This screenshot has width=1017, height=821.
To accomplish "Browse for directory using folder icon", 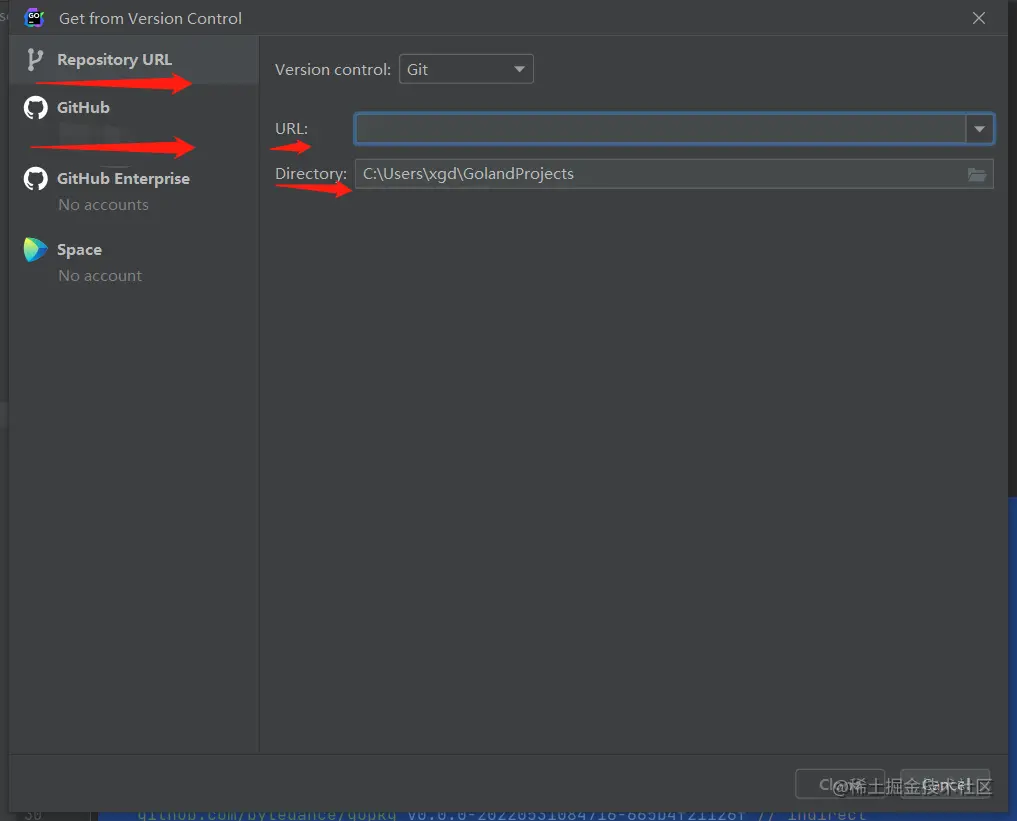I will click(x=977, y=174).
